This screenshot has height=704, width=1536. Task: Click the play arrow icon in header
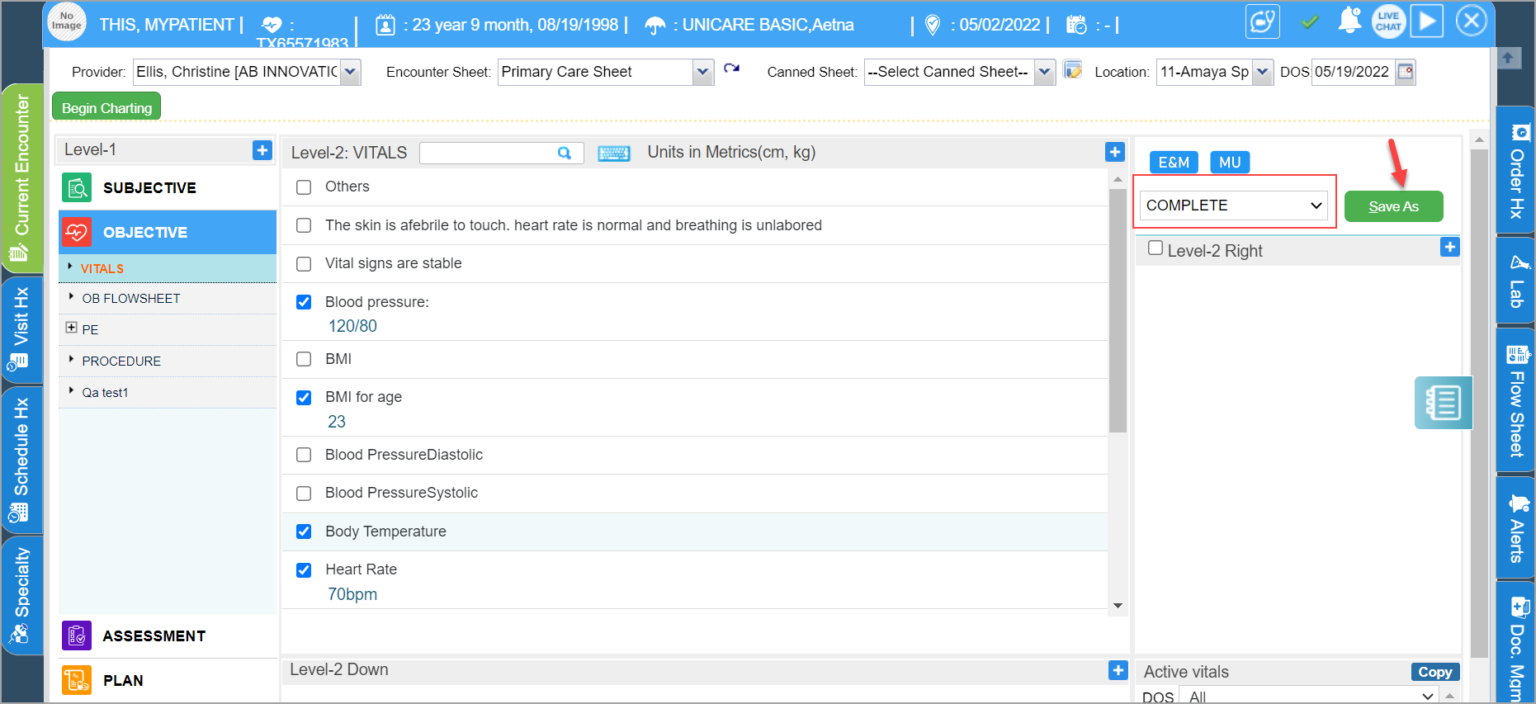point(1429,21)
